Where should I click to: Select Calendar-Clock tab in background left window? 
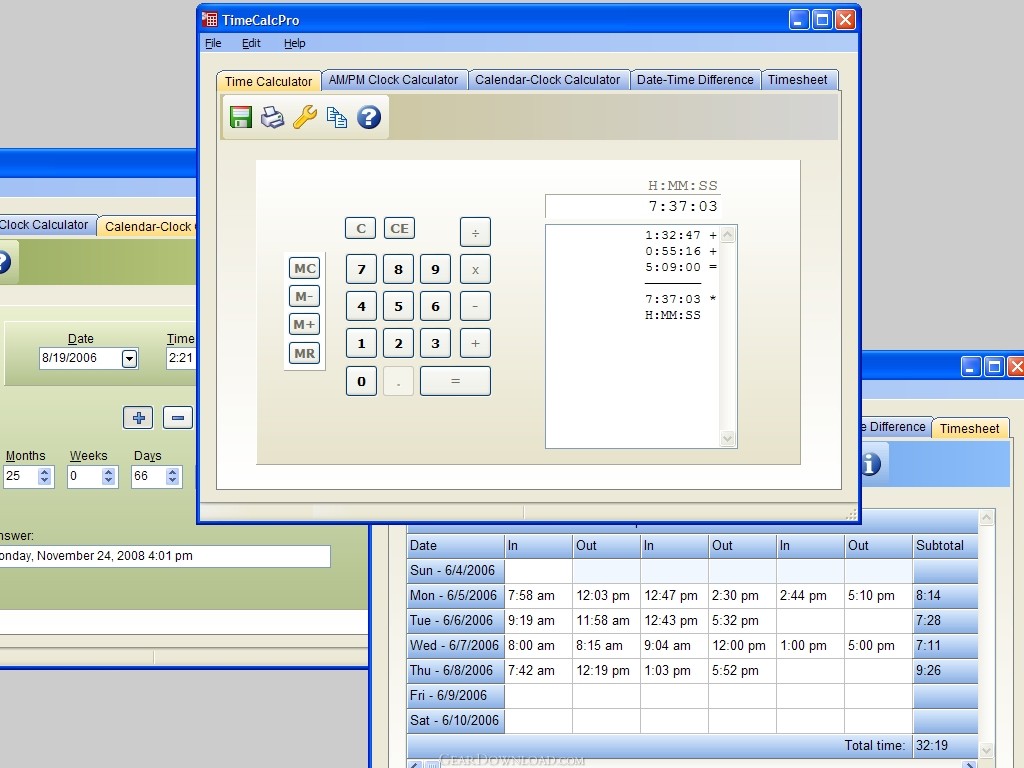click(148, 227)
